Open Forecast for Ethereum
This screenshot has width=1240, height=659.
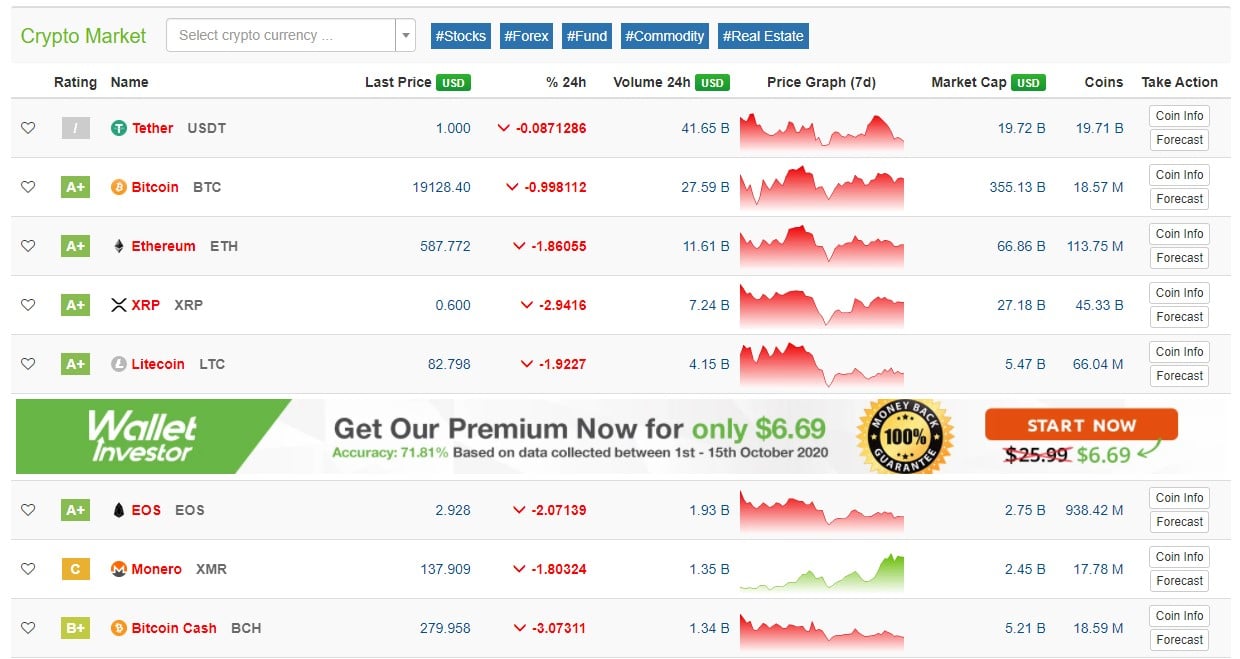pos(1179,258)
